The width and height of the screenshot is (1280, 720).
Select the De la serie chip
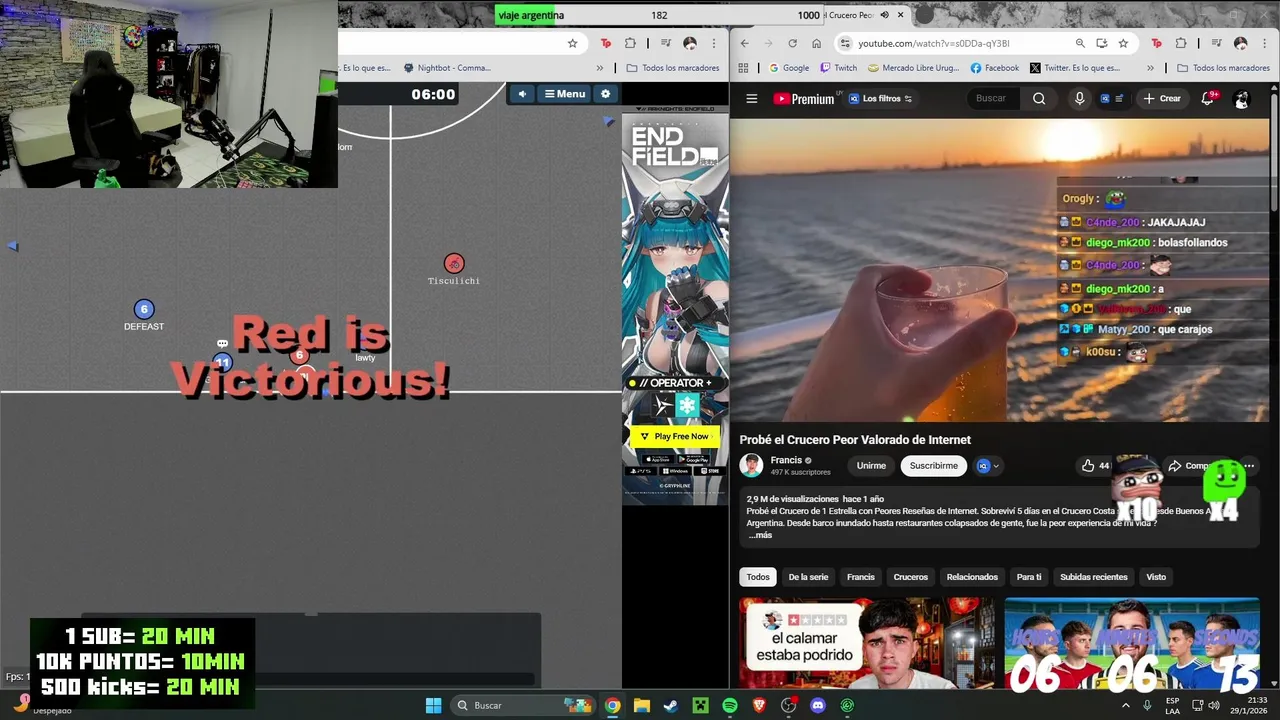click(808, 577)
